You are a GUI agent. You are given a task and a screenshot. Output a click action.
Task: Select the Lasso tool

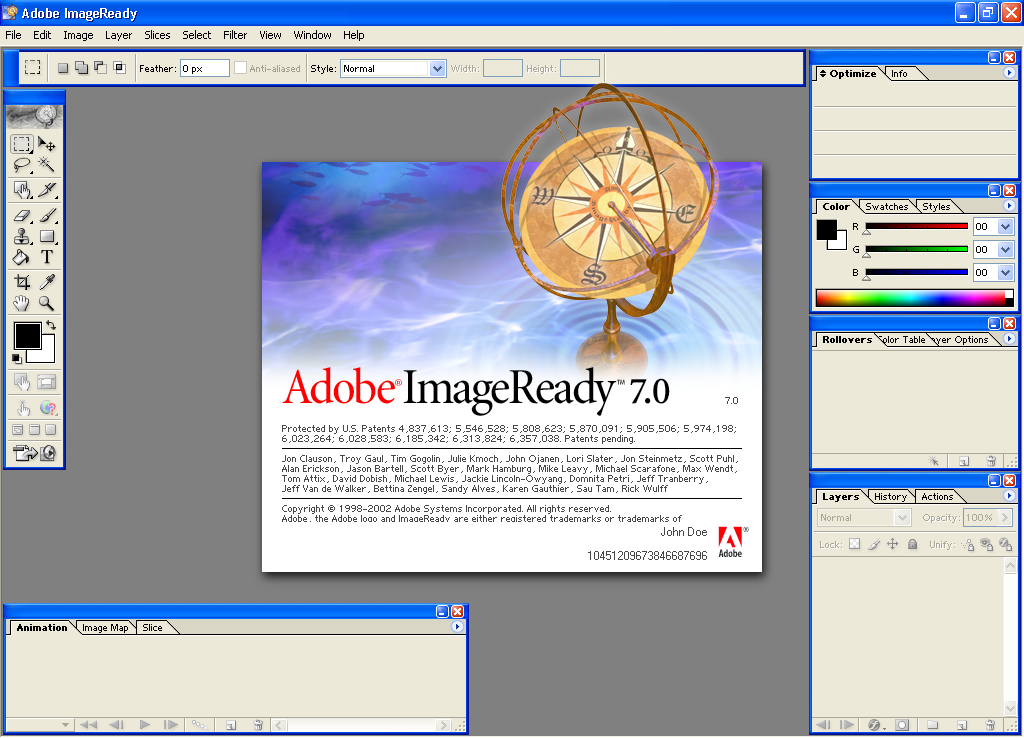click(x=22, y=165)
